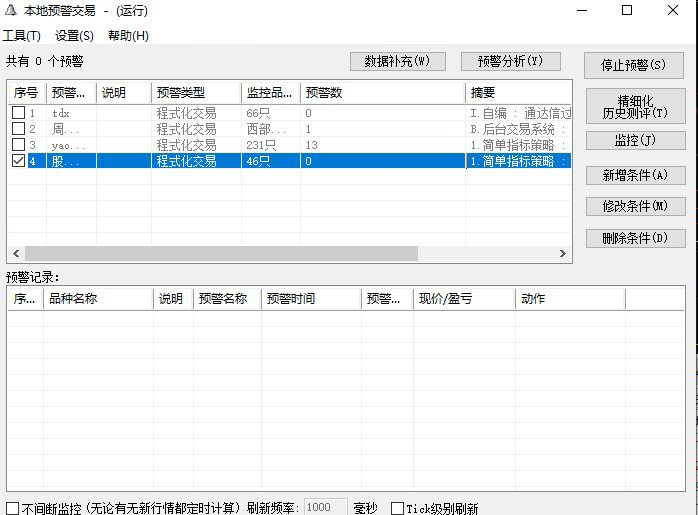Open the 工具(T) menu
698x515 pixels.
(21, 36)
